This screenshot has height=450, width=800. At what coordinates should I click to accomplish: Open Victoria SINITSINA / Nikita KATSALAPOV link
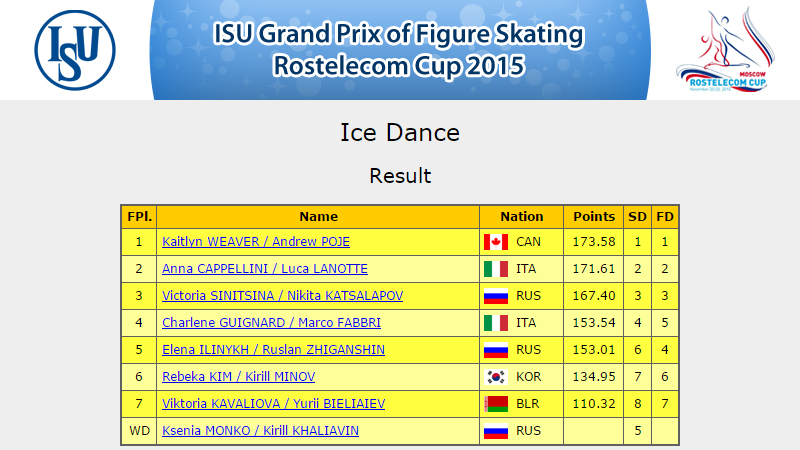283,296
